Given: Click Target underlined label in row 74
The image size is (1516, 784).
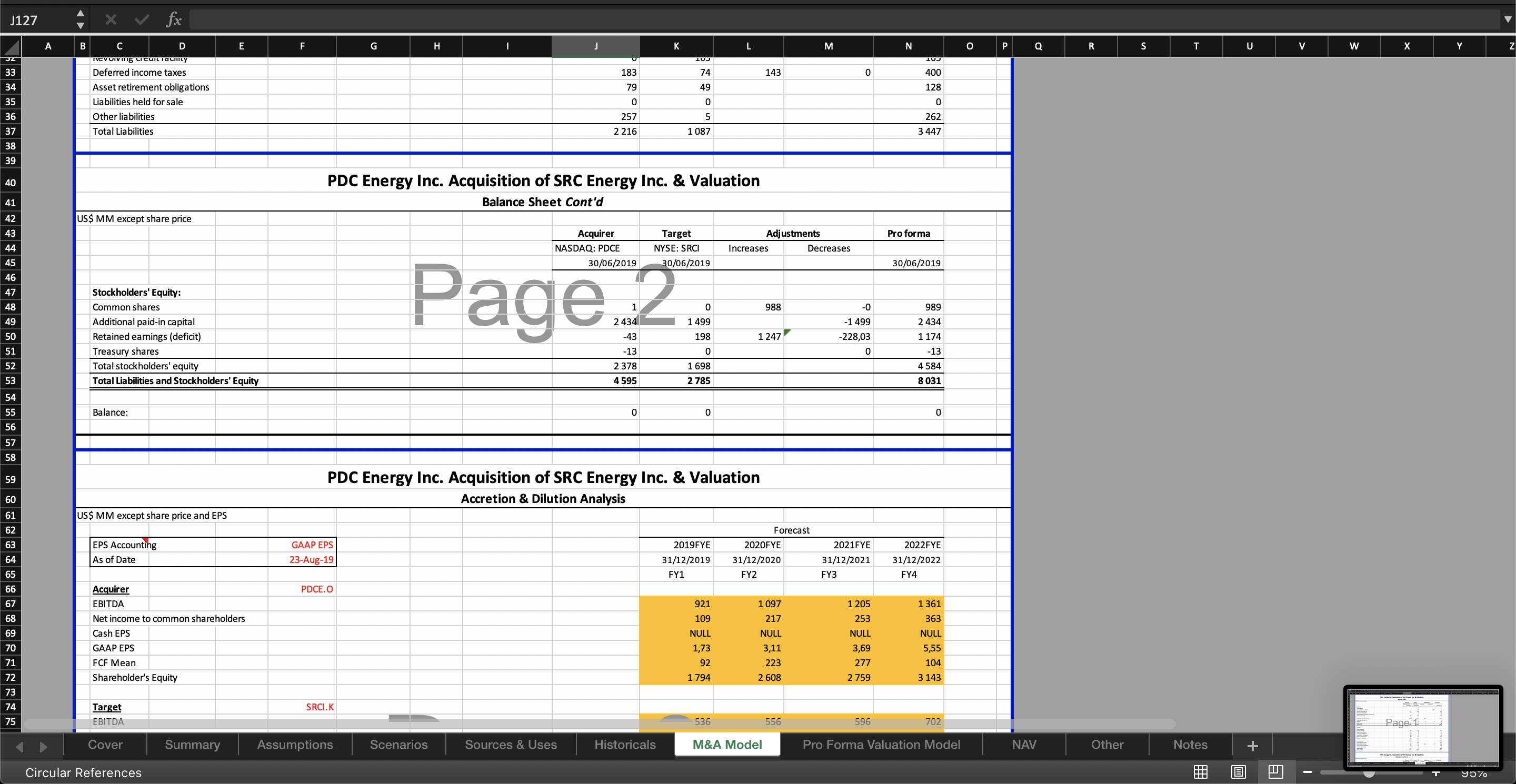Looking at the screenshot, I should click(x=106, y=706).
